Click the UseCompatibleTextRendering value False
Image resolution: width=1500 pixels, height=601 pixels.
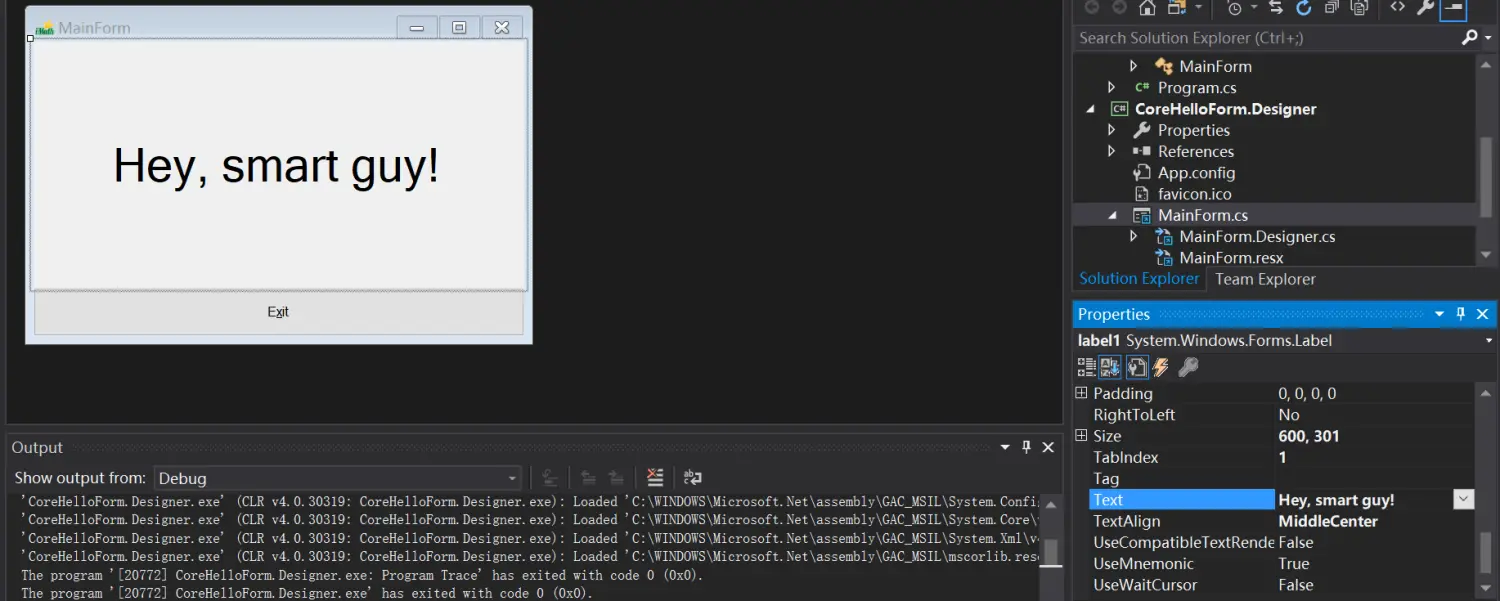(x=1296, y=542)
